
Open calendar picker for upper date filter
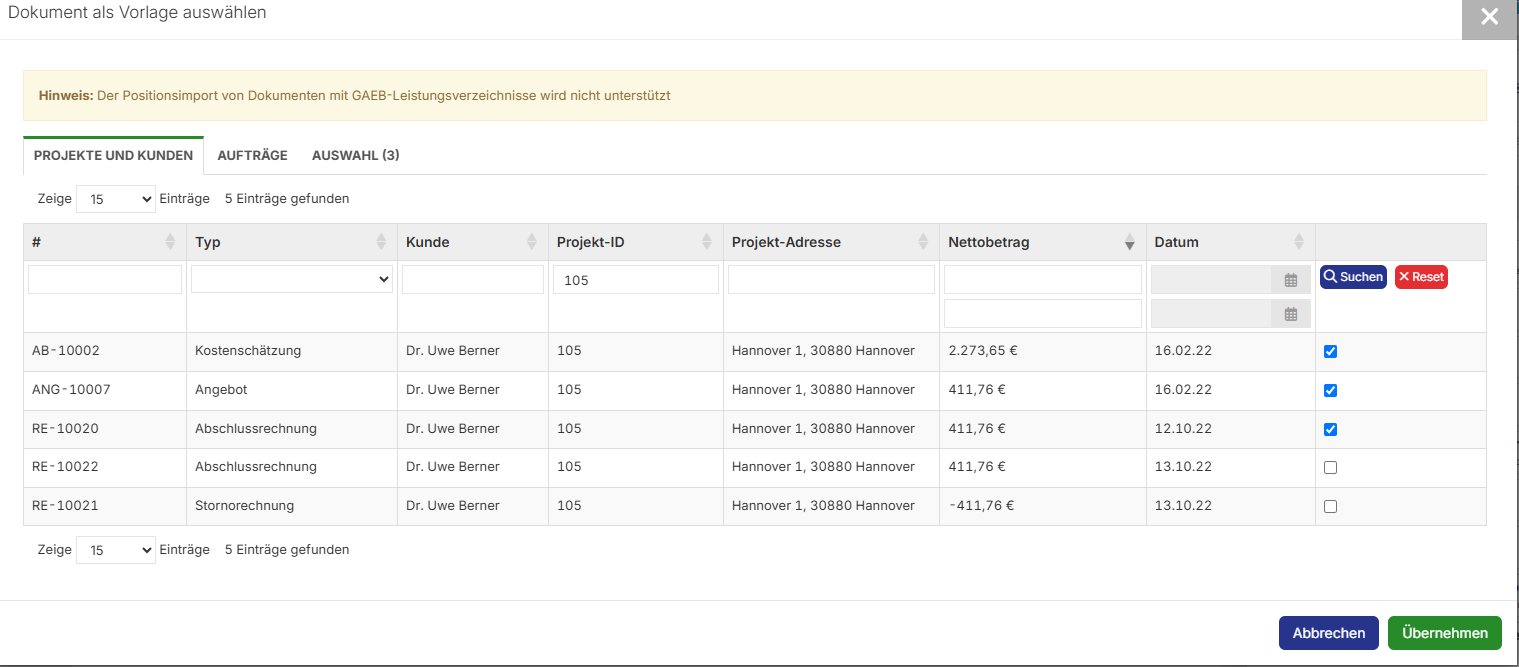1291,280
